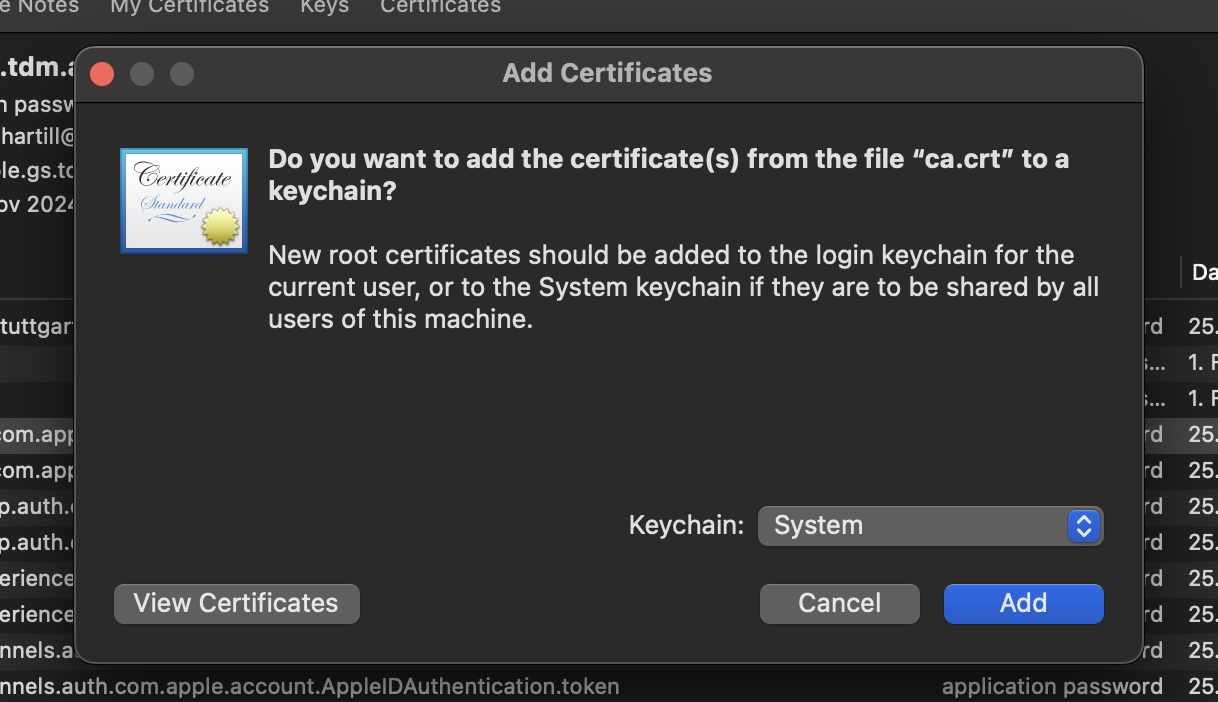Close the Add Certificates dialog with red button
Image resolution: width=1218 pixels, height=702 pixels.
(102, 74)
